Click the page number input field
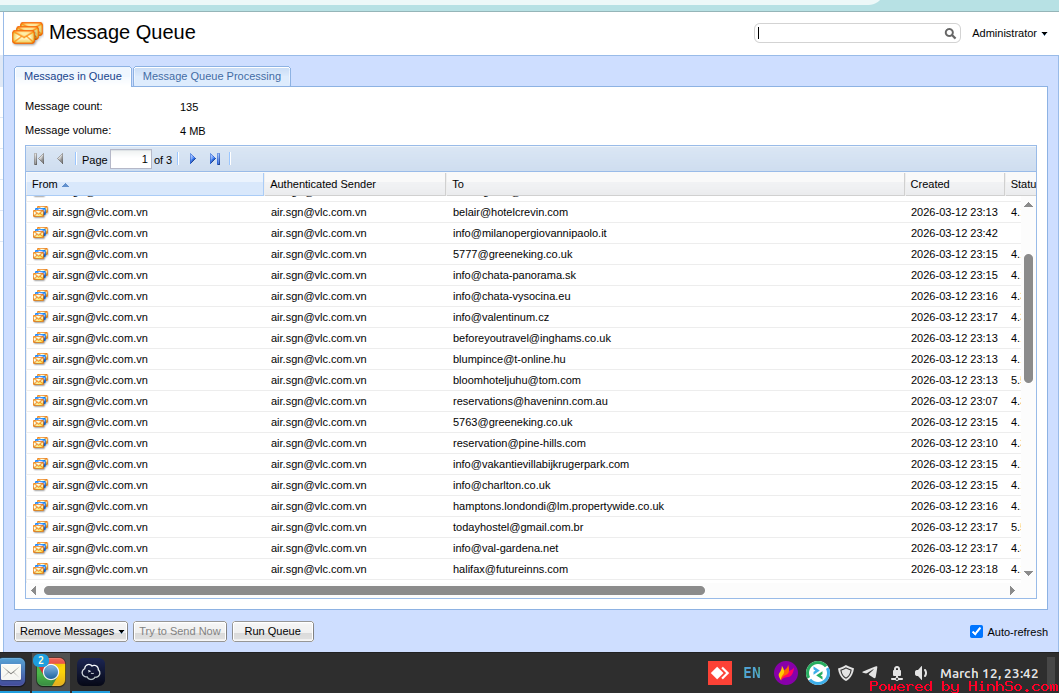1059x693 pixels. tap(131, 159)
